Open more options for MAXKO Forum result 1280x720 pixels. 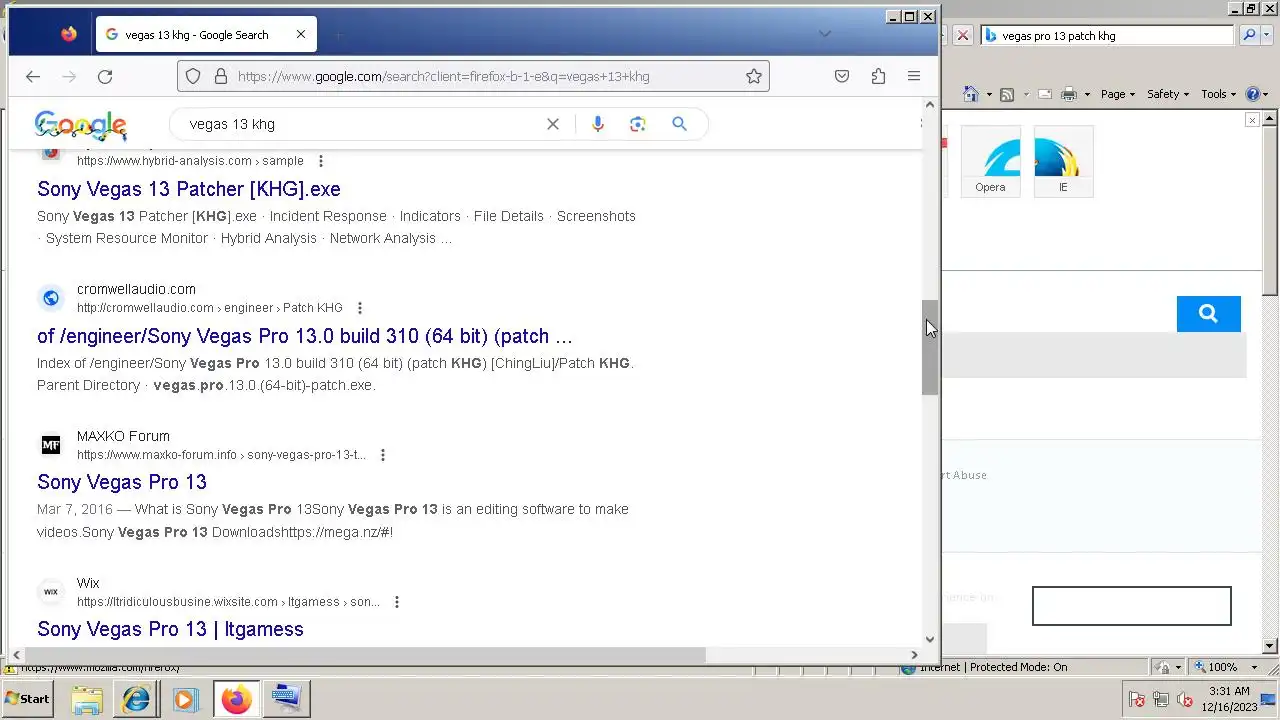pyautogui.click(x=383, y=455)
